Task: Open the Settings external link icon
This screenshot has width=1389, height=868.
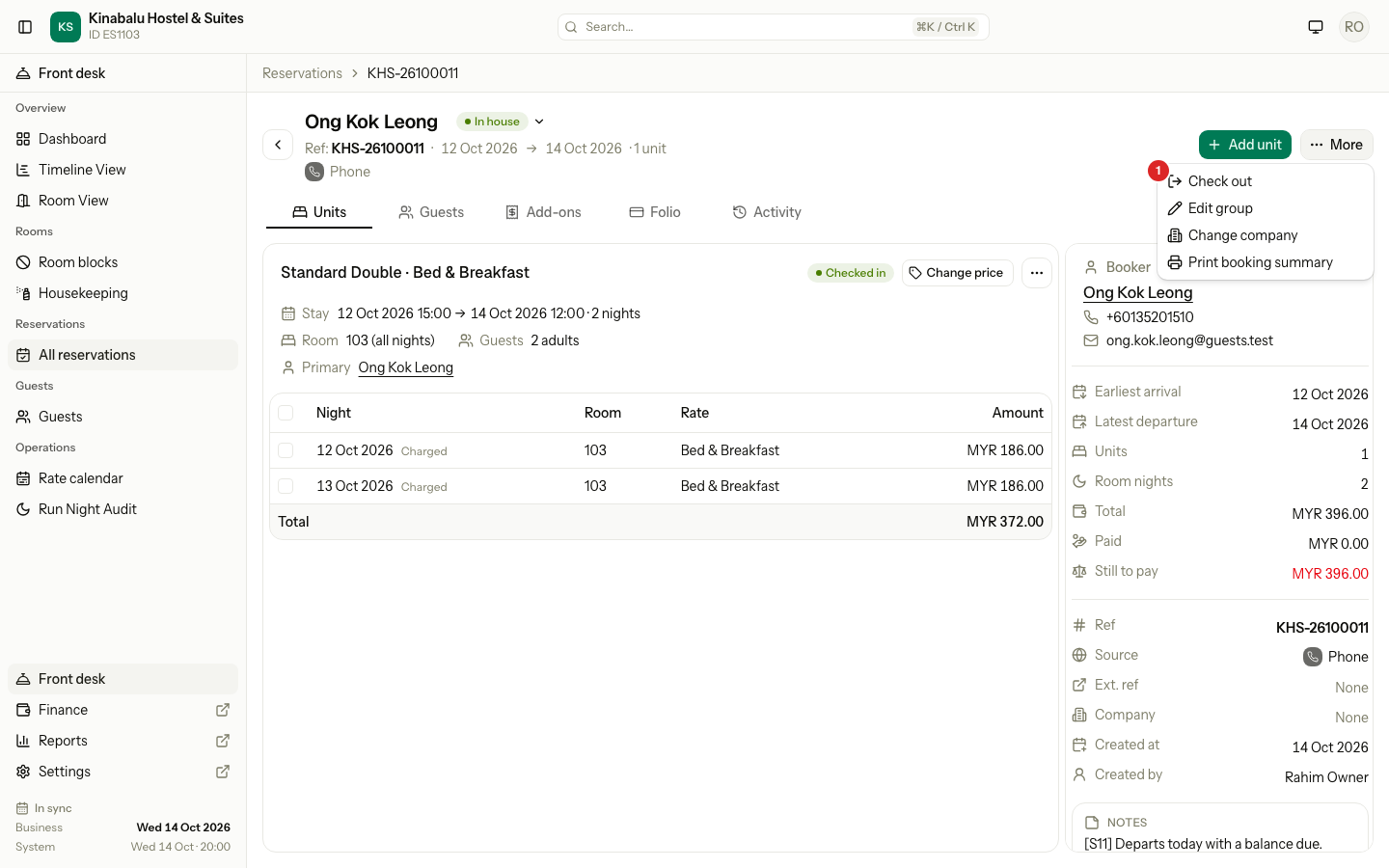Action: [223, 772]
